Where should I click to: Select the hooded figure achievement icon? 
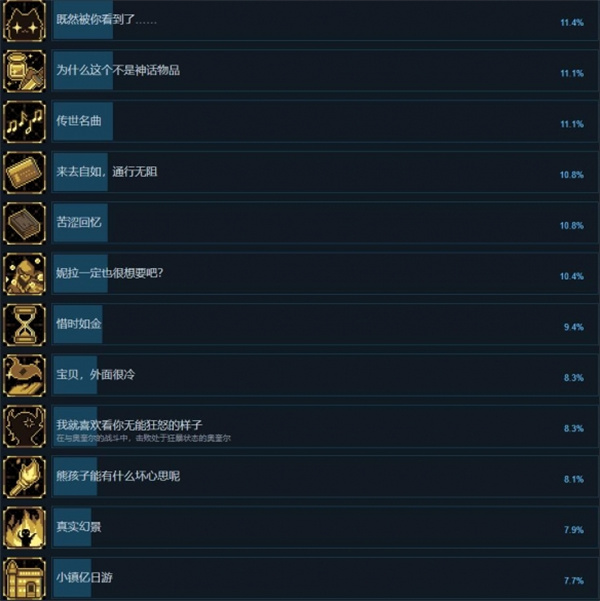[24, 274]
